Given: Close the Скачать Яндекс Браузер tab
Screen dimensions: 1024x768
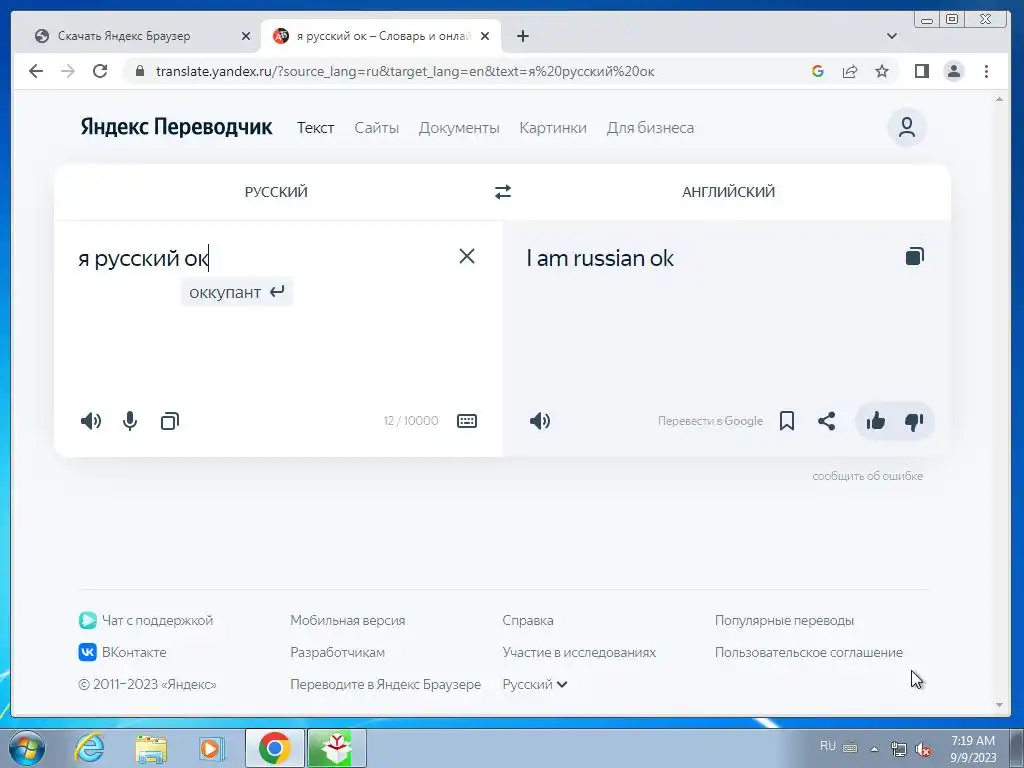Looking at the screenshot, I should (x=246, y=36).
